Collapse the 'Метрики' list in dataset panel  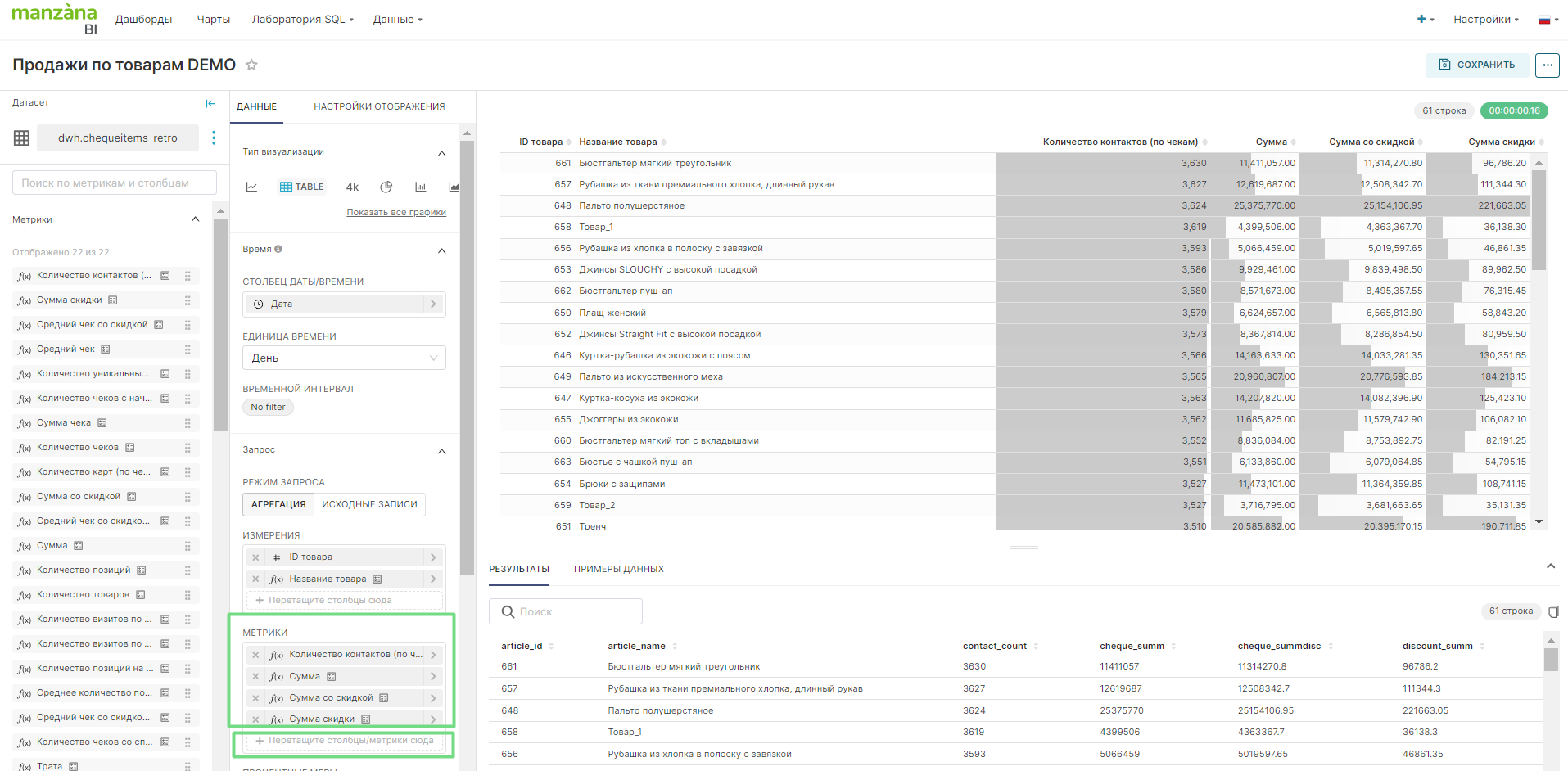[x=195, y=219]
